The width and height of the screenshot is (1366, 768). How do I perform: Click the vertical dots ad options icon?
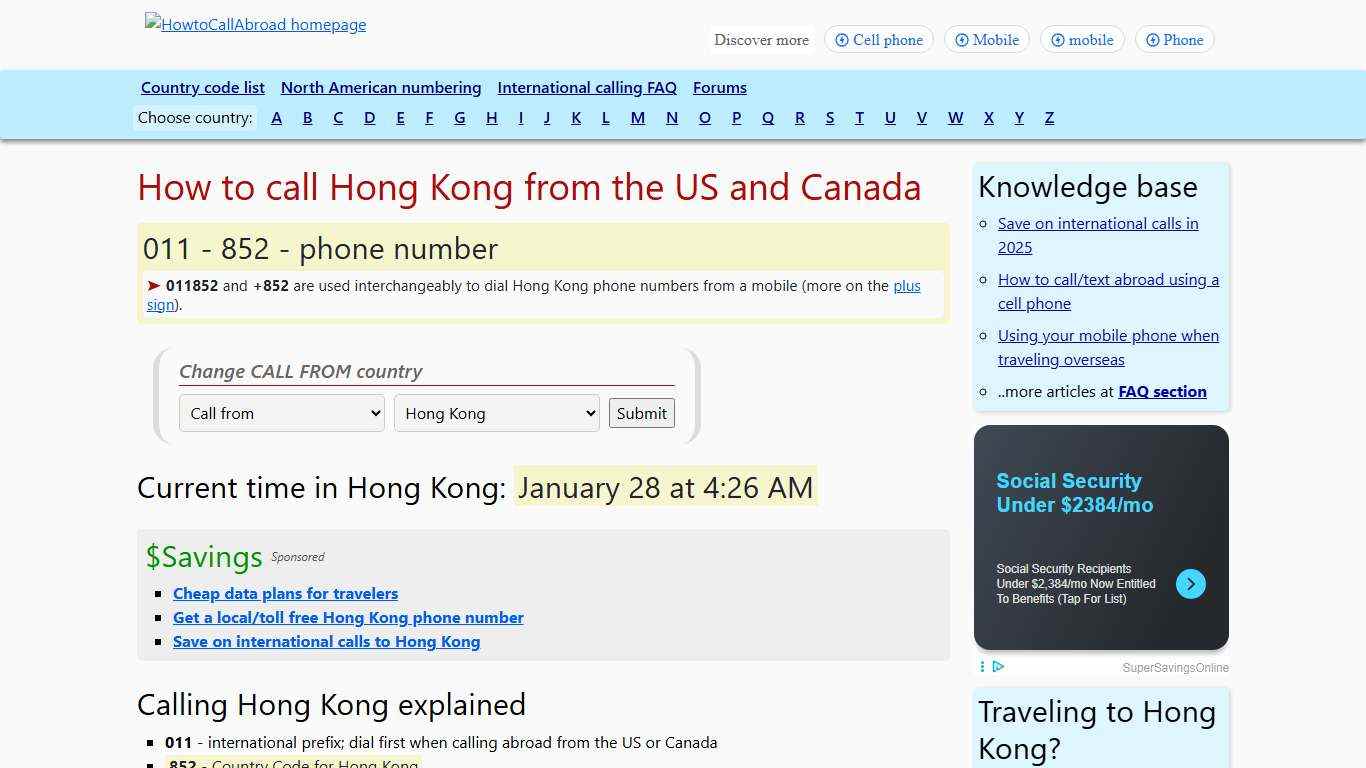[x=982, y=667]
